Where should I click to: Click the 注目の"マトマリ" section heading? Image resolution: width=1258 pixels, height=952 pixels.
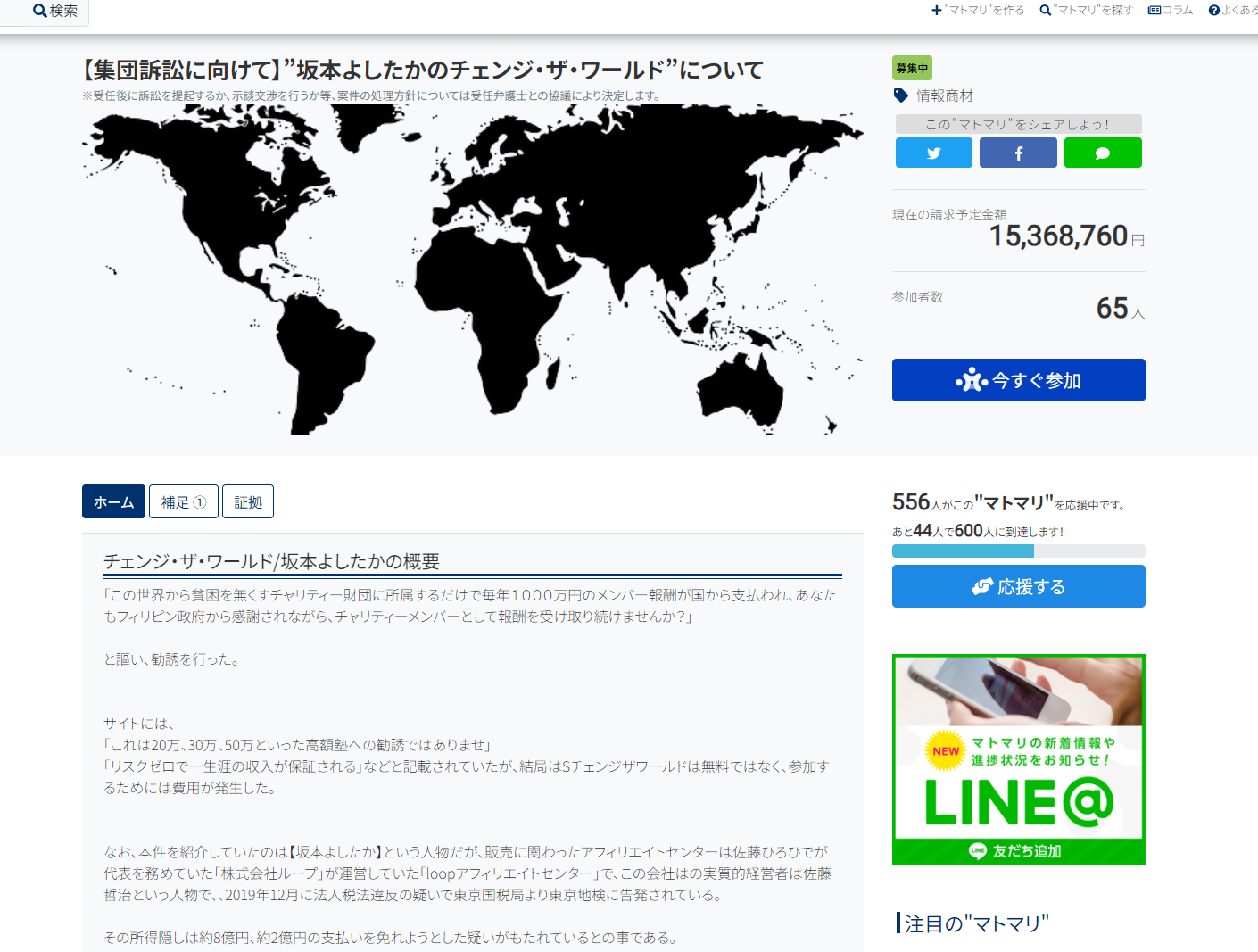coord(976,923)
